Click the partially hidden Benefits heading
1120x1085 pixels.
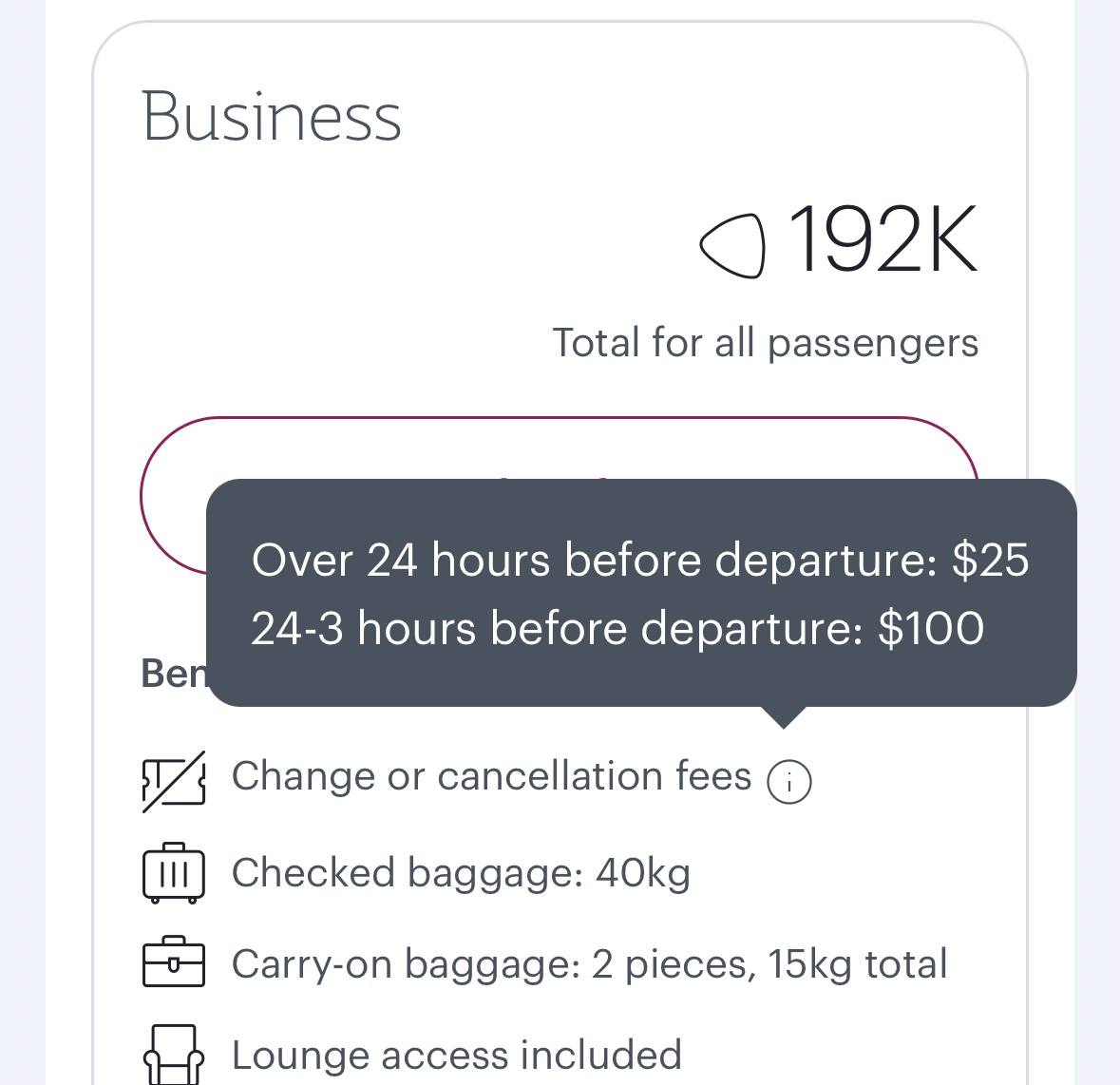pos(173,674)
